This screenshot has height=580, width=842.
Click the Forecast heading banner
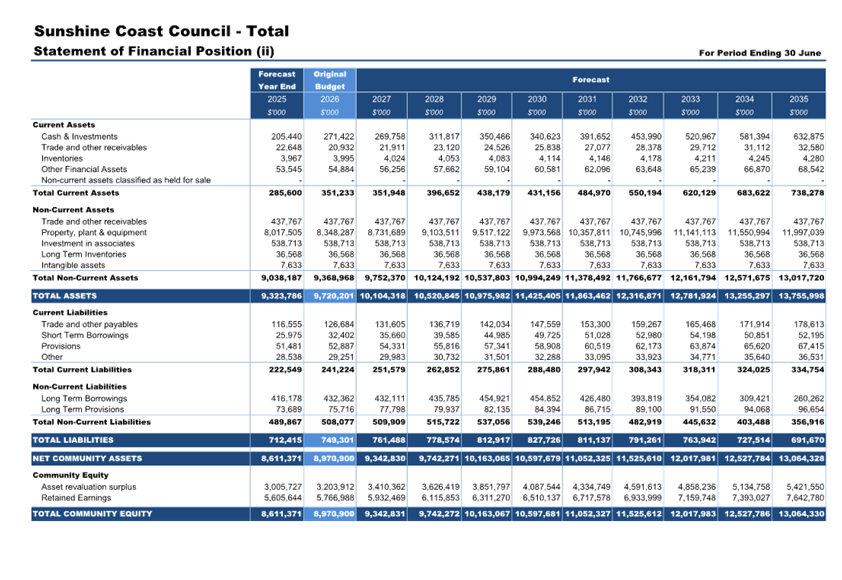pos(590,80)
